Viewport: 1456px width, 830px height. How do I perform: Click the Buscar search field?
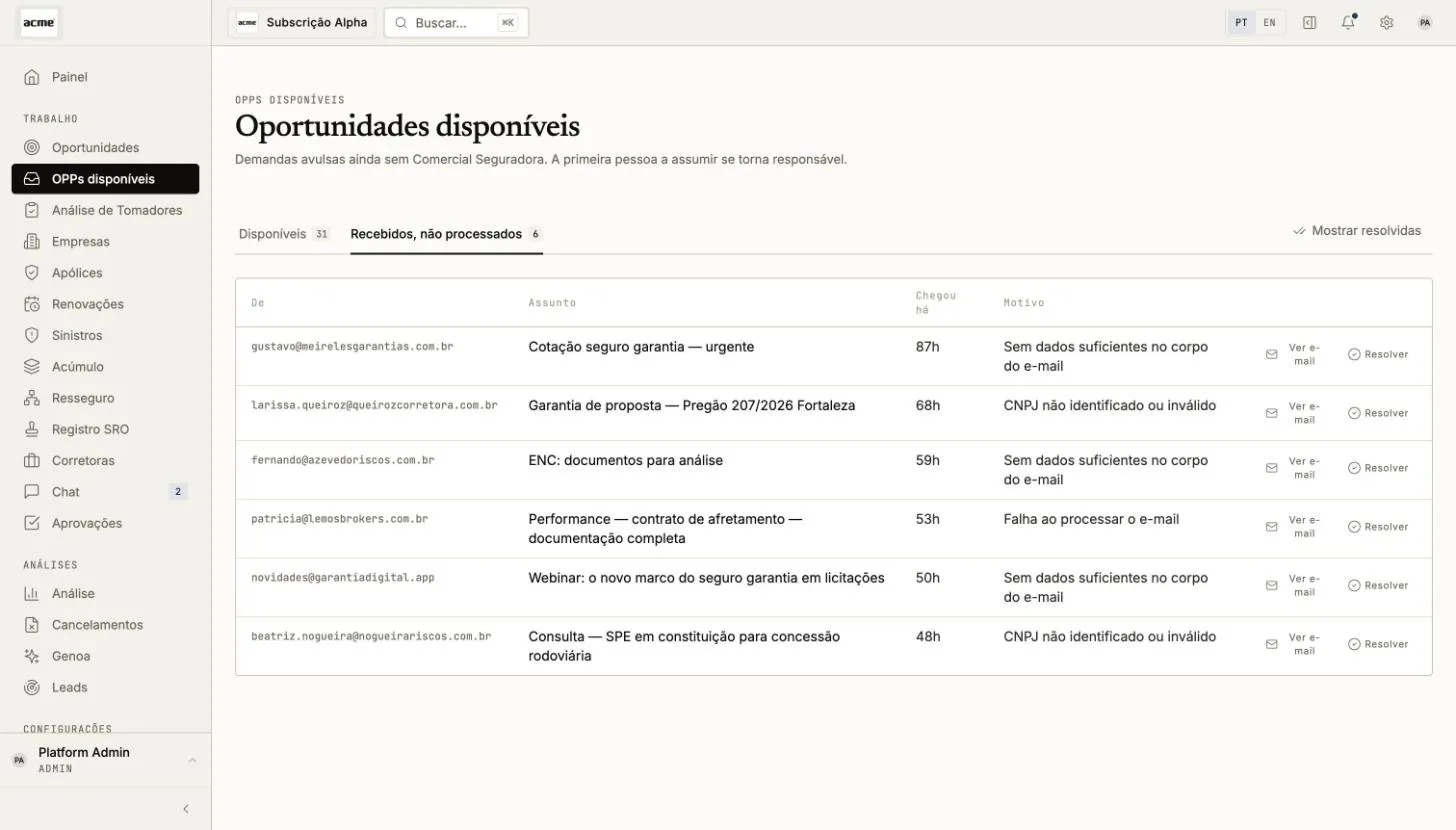[456, 22]
